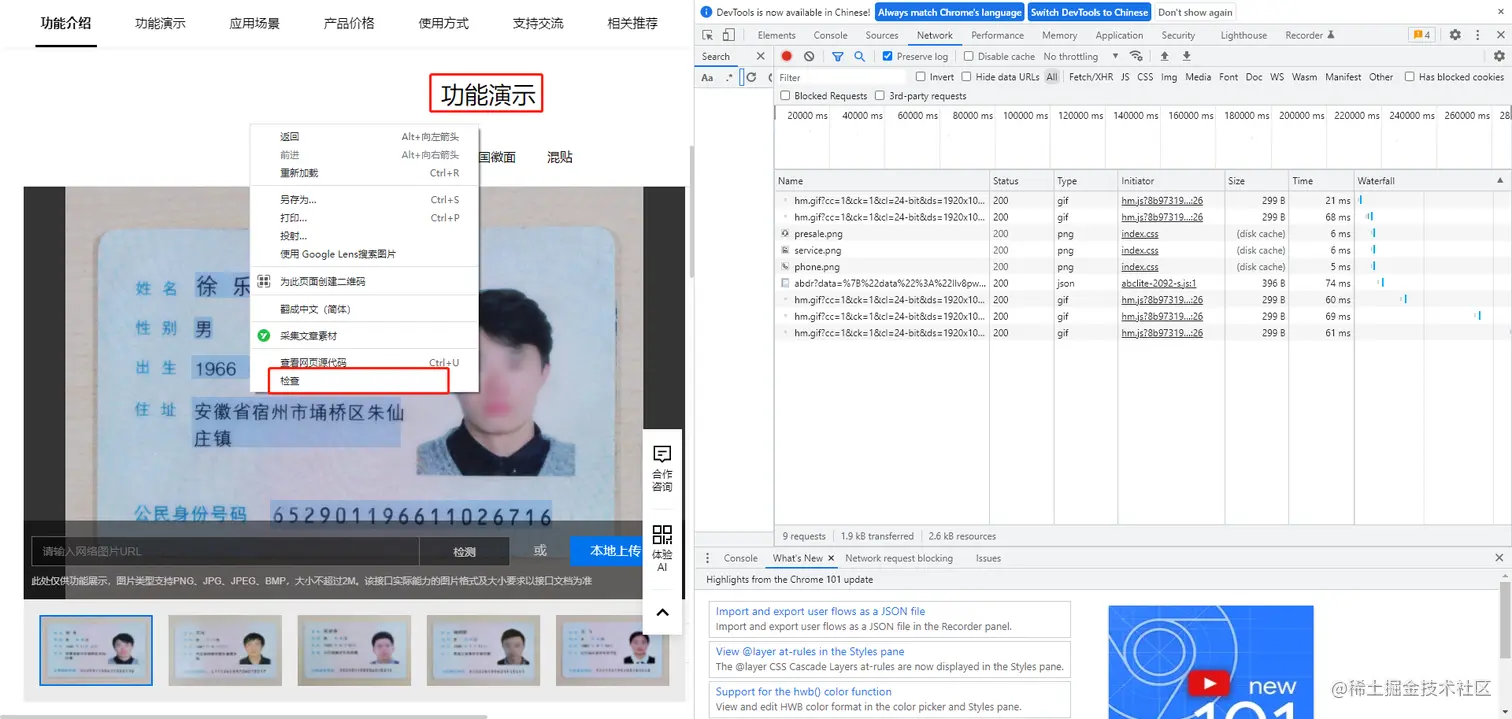
Task: Open Network request blocking drawer tab
Action: coord(899,558)
